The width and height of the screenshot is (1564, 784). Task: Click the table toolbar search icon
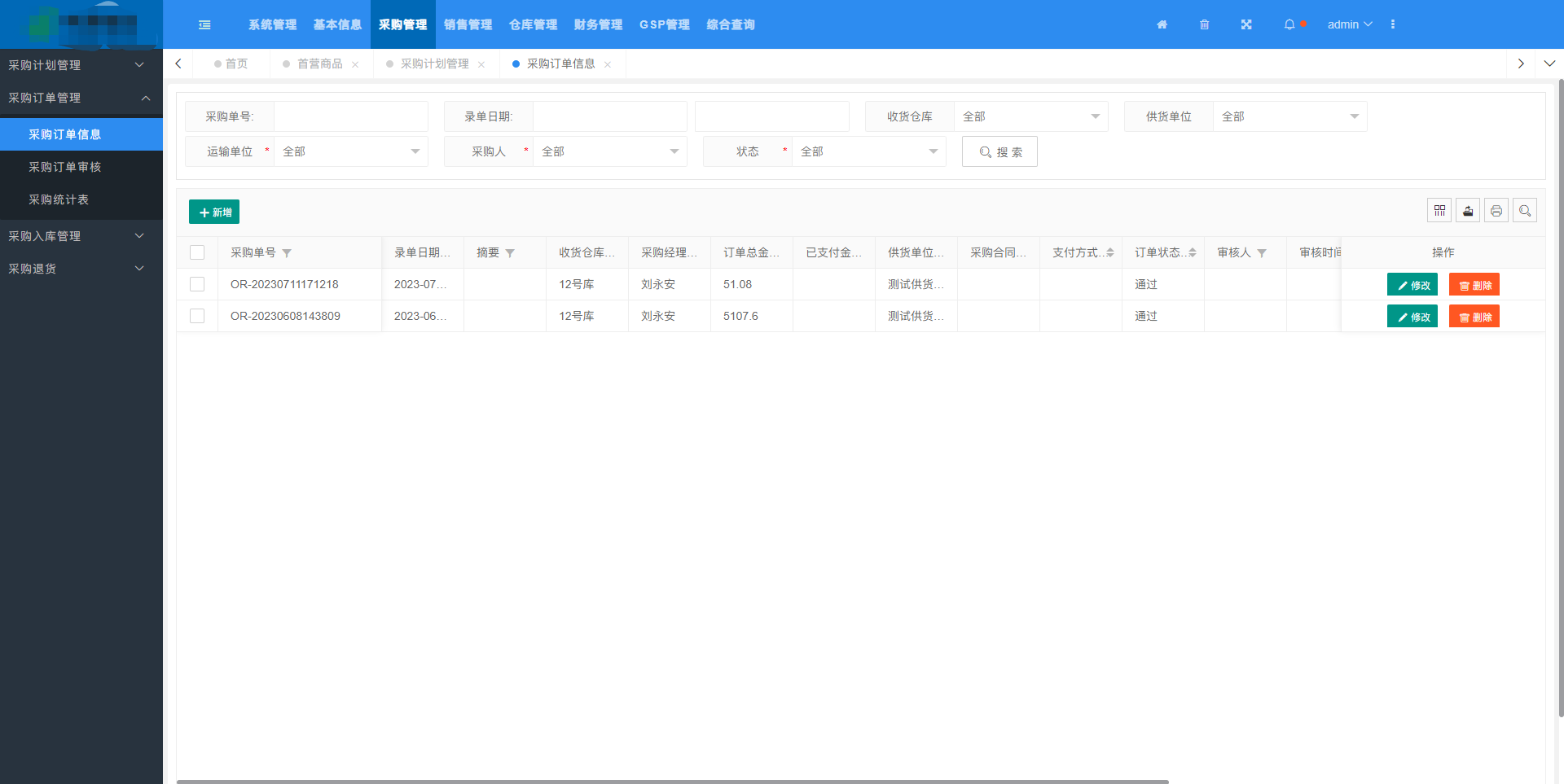(x=1525, y=211)
